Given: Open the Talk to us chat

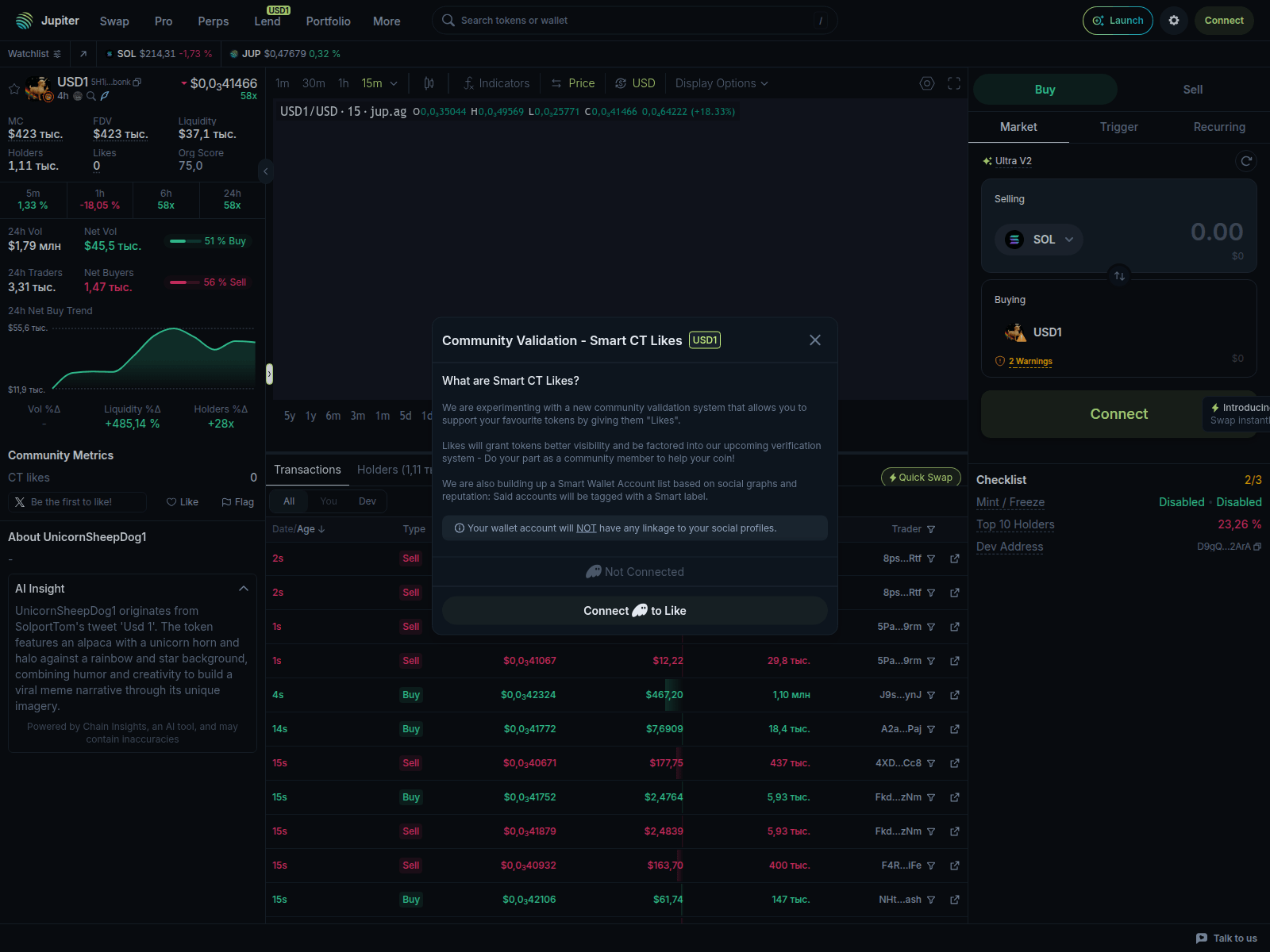Looking at the screenshot, I should pos(1227,939).
